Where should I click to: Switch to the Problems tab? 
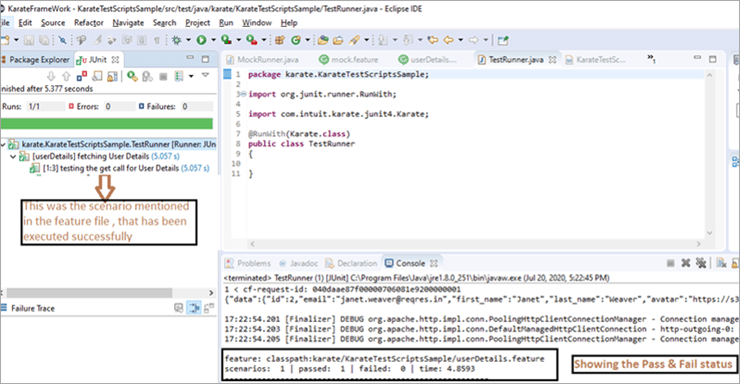[x=248, y=263]
